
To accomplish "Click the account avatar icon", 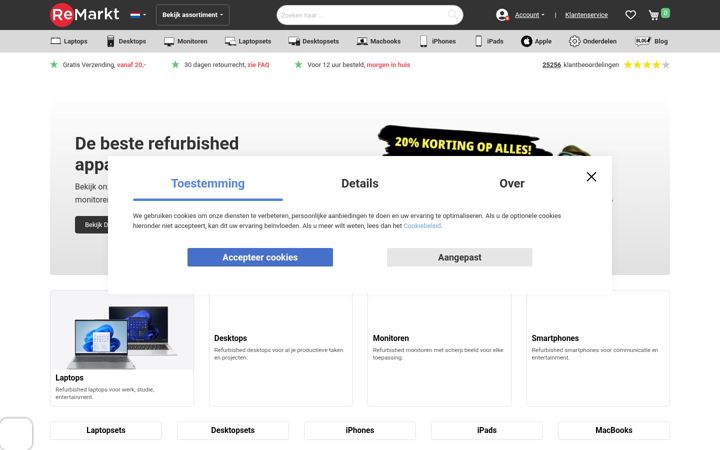I will (502, 15).
